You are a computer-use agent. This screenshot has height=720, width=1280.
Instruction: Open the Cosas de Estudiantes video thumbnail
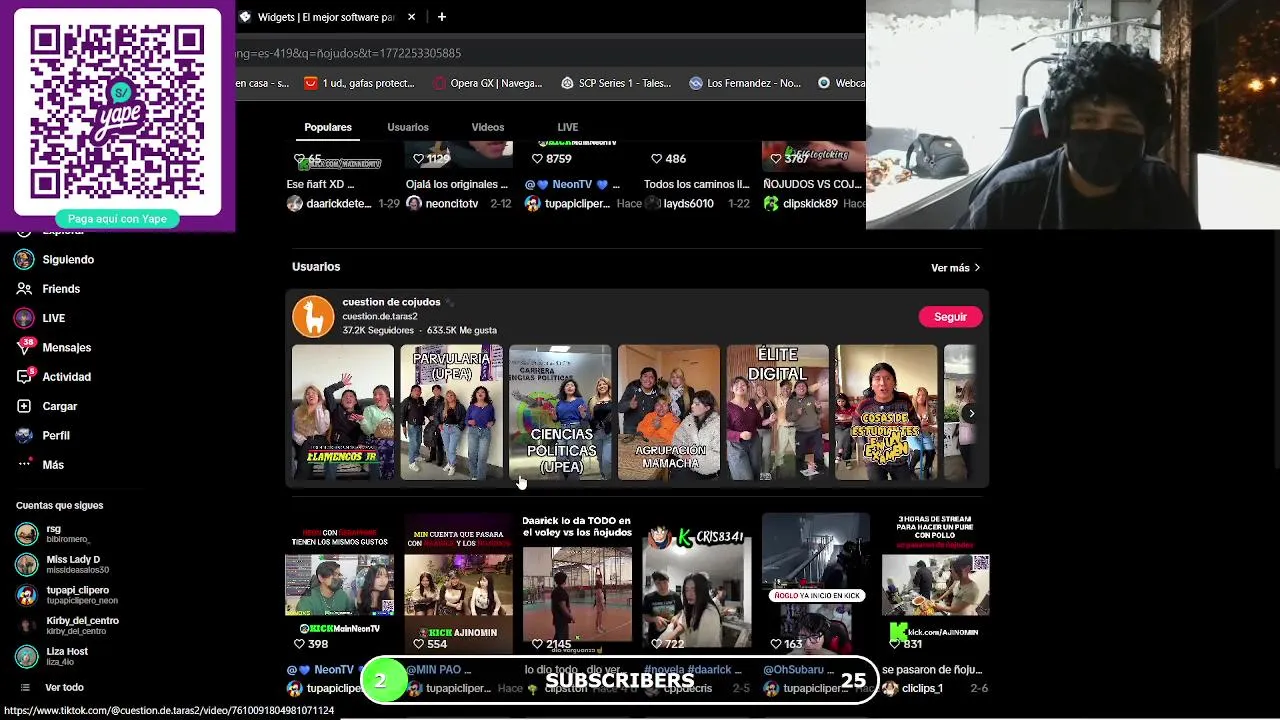[x=887, y=413]
